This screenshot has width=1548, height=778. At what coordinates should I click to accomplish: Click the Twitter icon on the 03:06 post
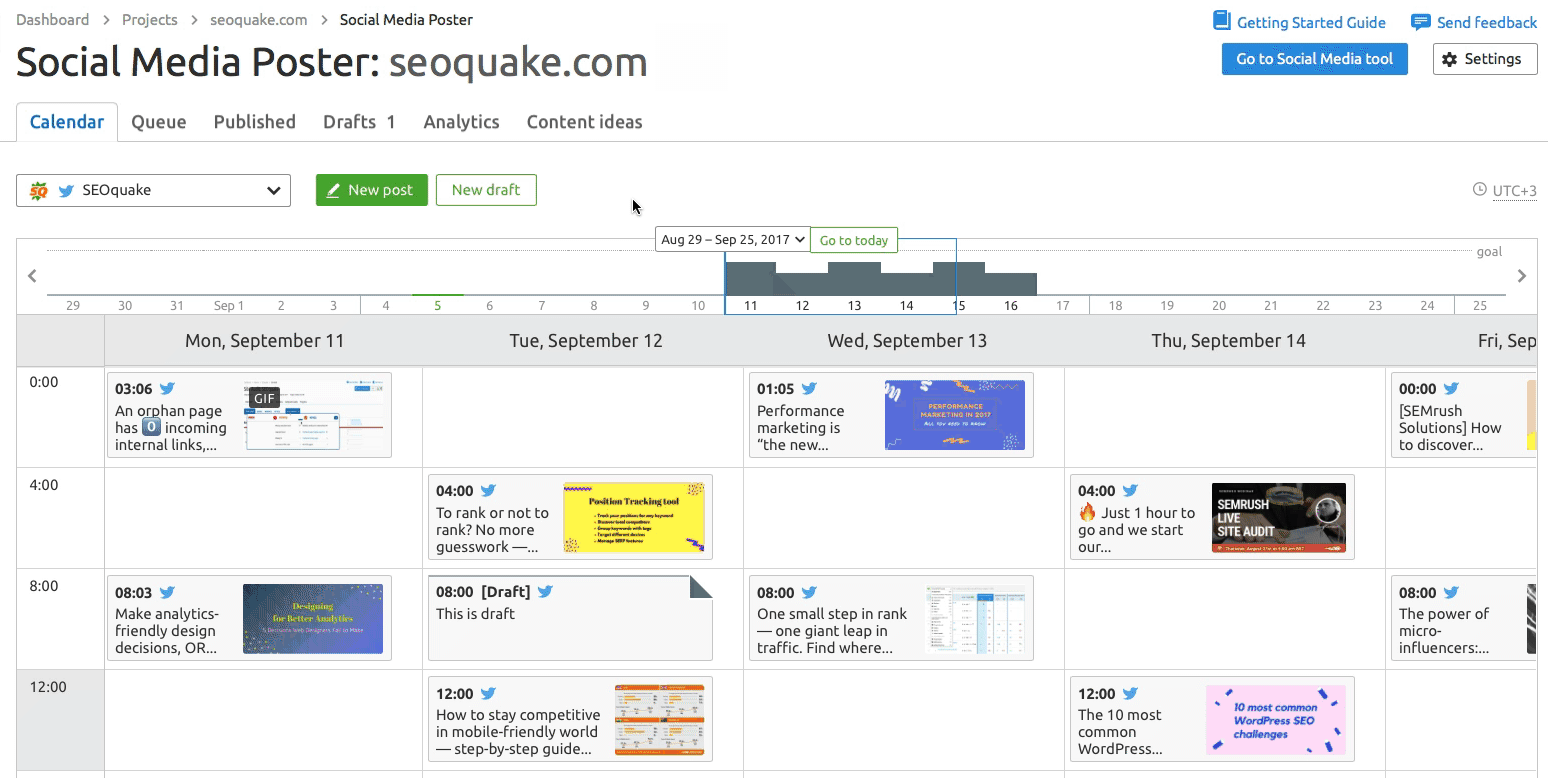pyautogui.click(x=167, y=389)
